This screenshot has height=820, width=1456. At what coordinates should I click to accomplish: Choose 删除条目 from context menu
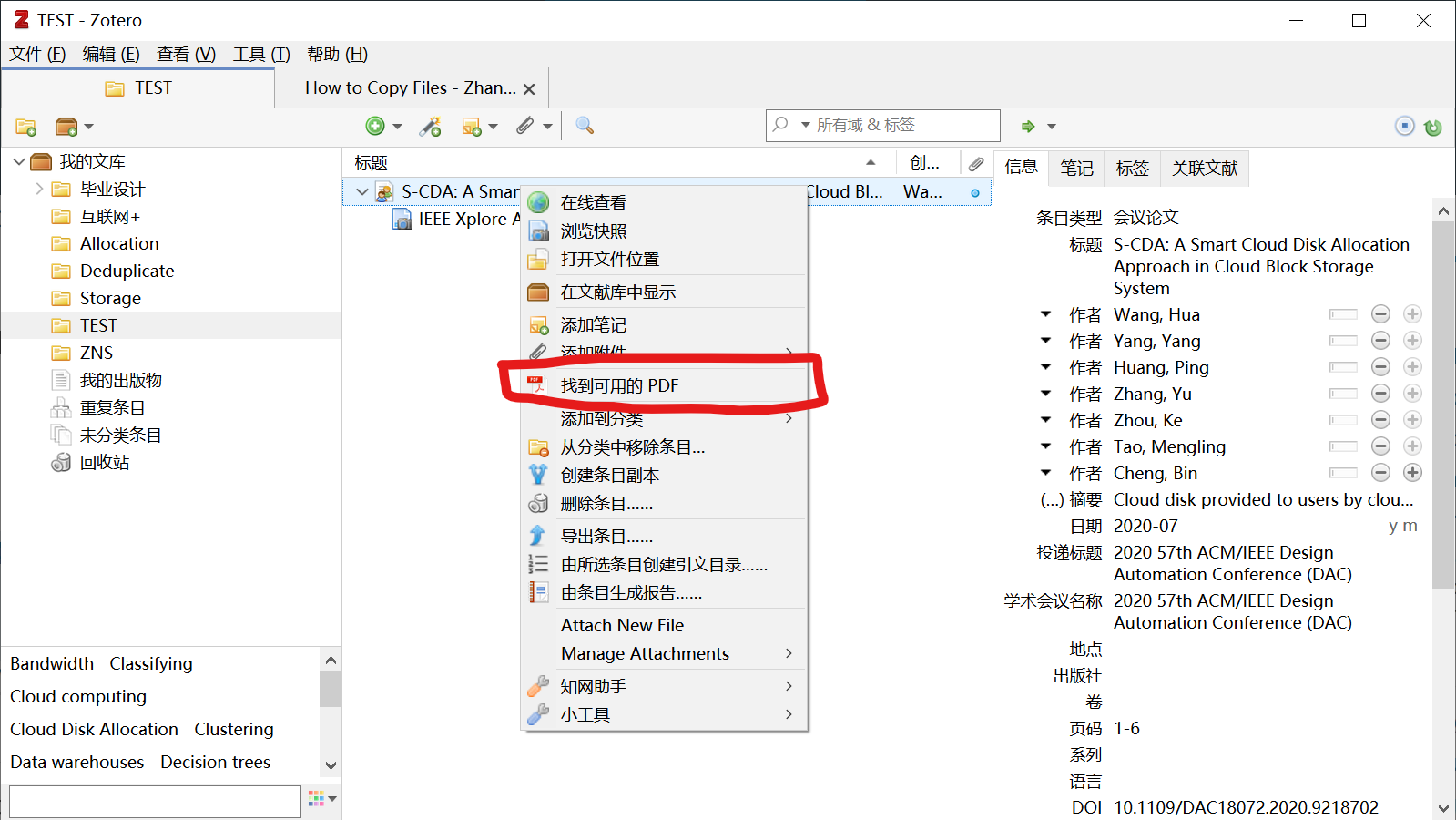(665, 503)
